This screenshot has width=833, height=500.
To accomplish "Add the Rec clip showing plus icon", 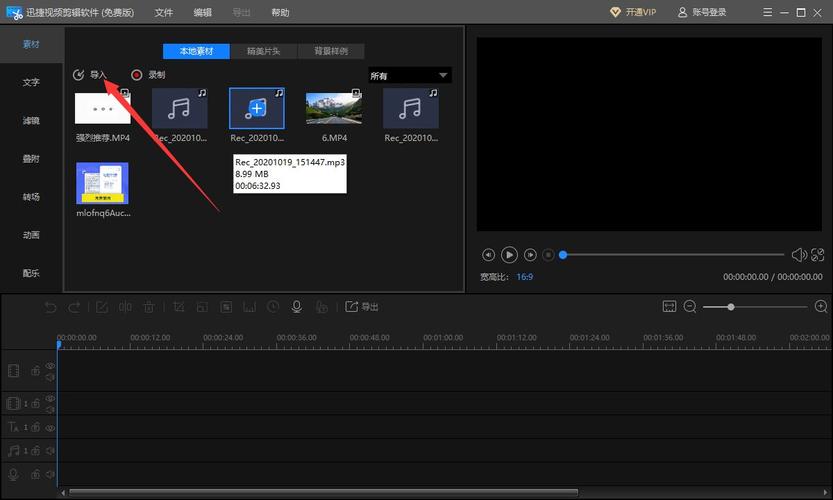I will (x=257, y=108).
